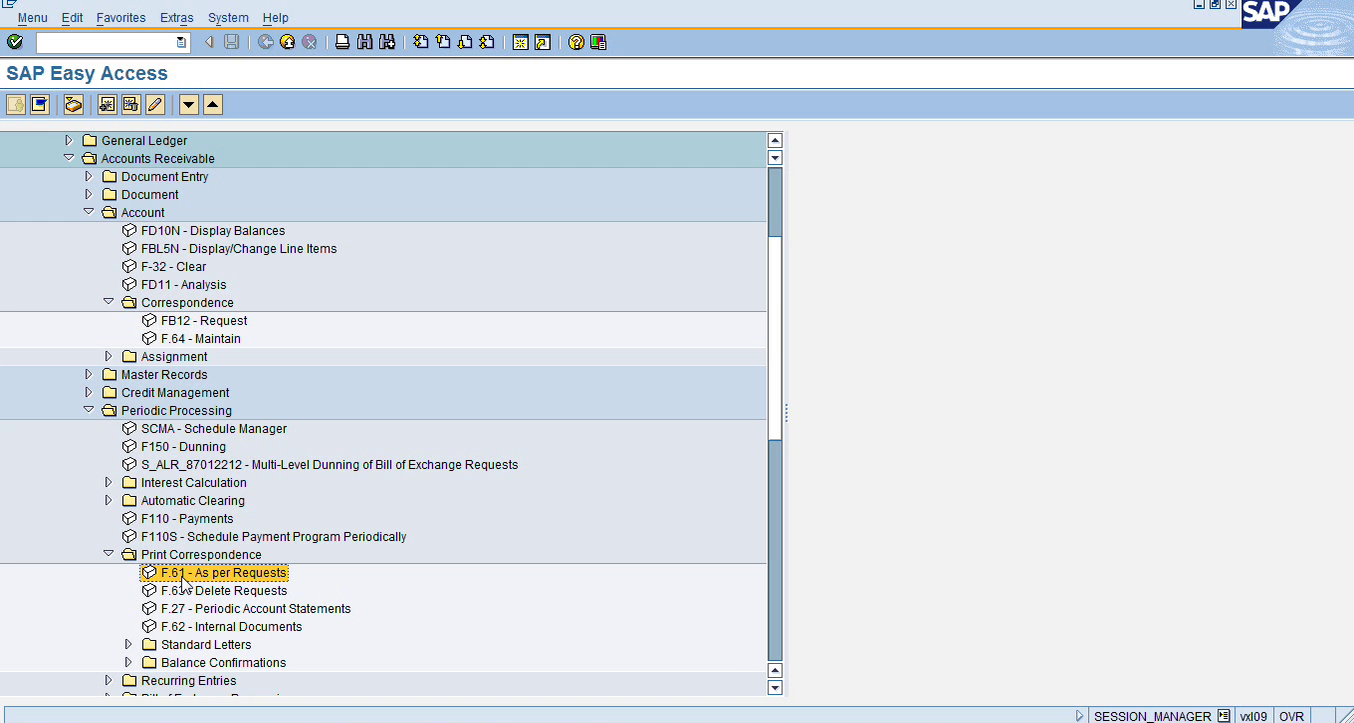Expand the Standard Letters folder

128,644
